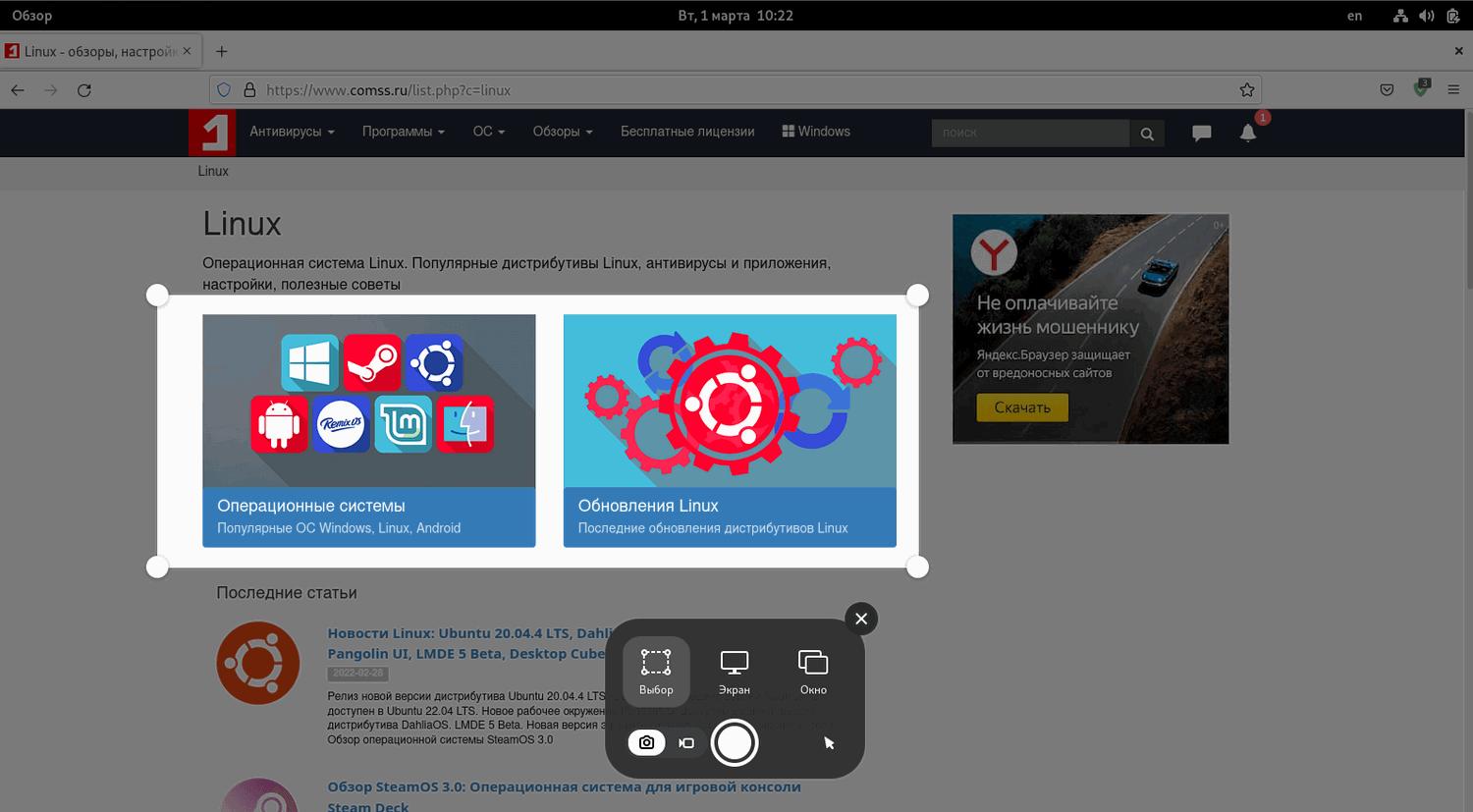Click the wired network status icon
The width and height of the screenshot is (1473, 812).
click(1400, 16)
